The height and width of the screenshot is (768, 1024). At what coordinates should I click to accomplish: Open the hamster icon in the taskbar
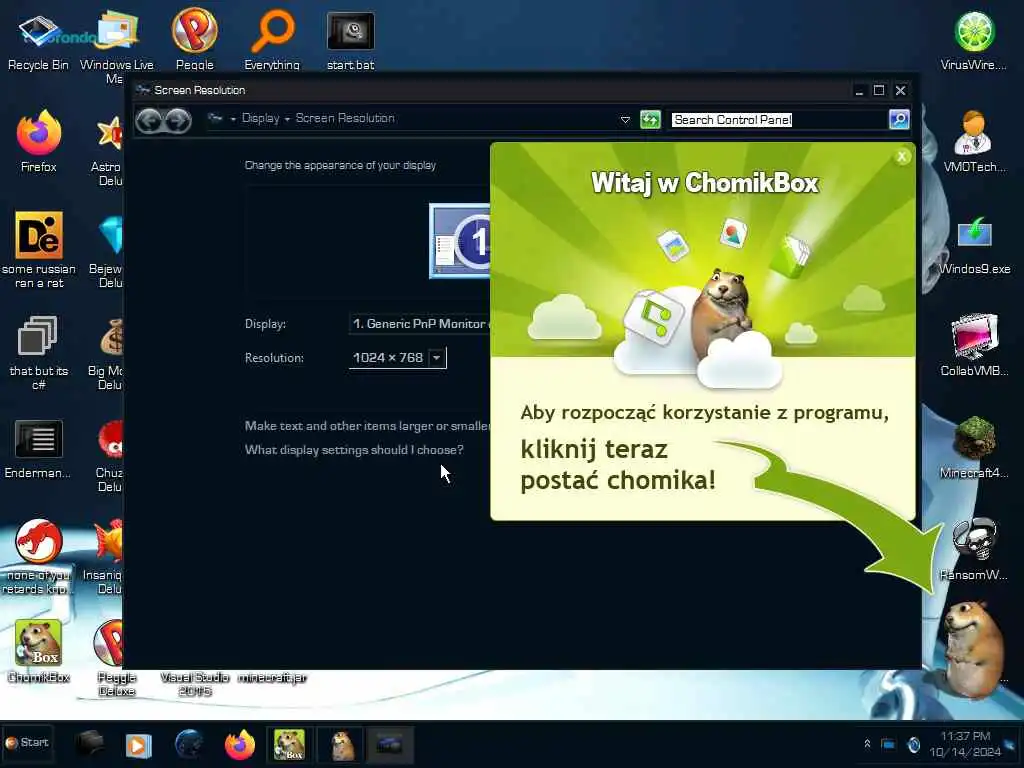tap(341, 744)
